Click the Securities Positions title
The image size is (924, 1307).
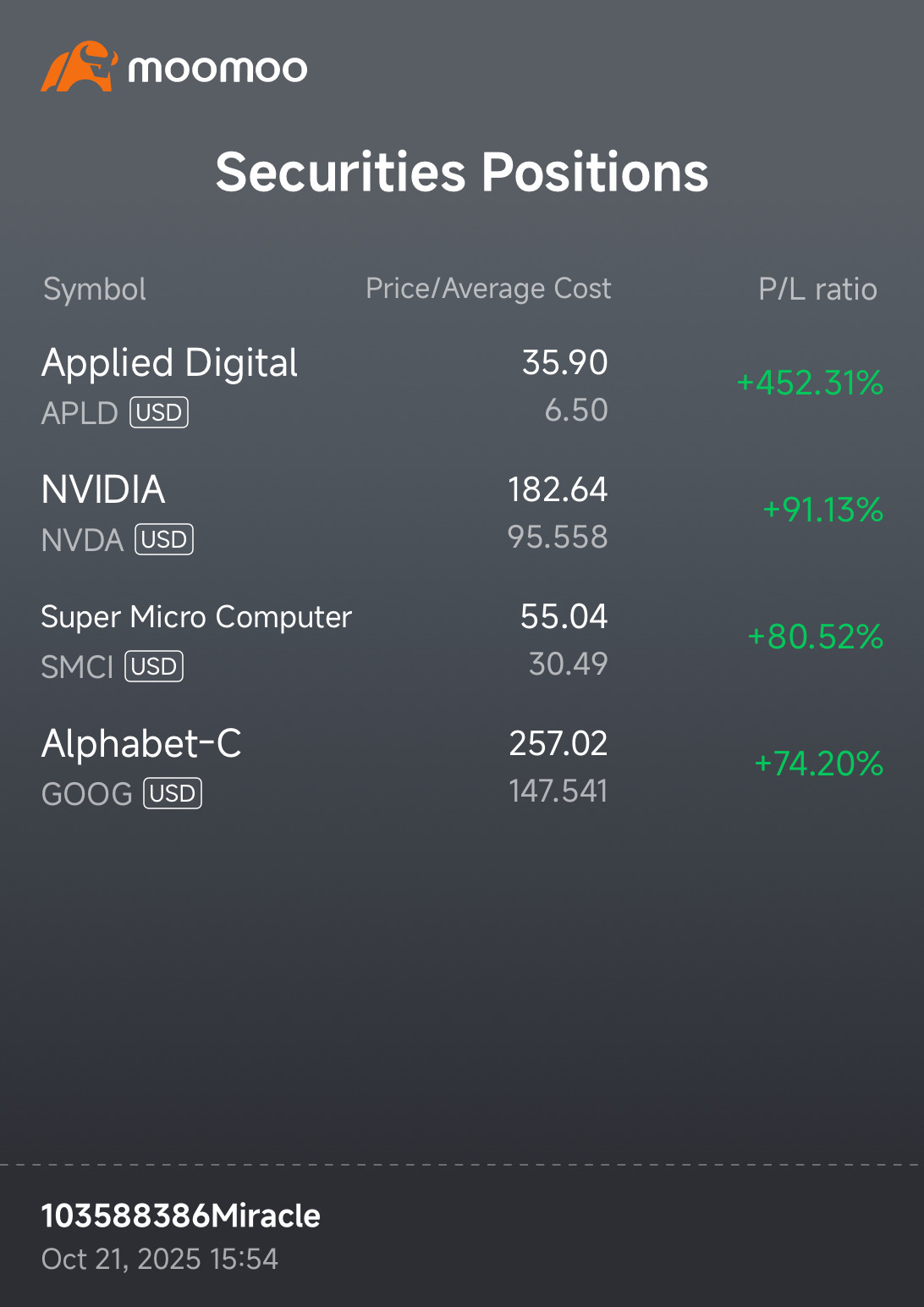[x=462, y=173]
